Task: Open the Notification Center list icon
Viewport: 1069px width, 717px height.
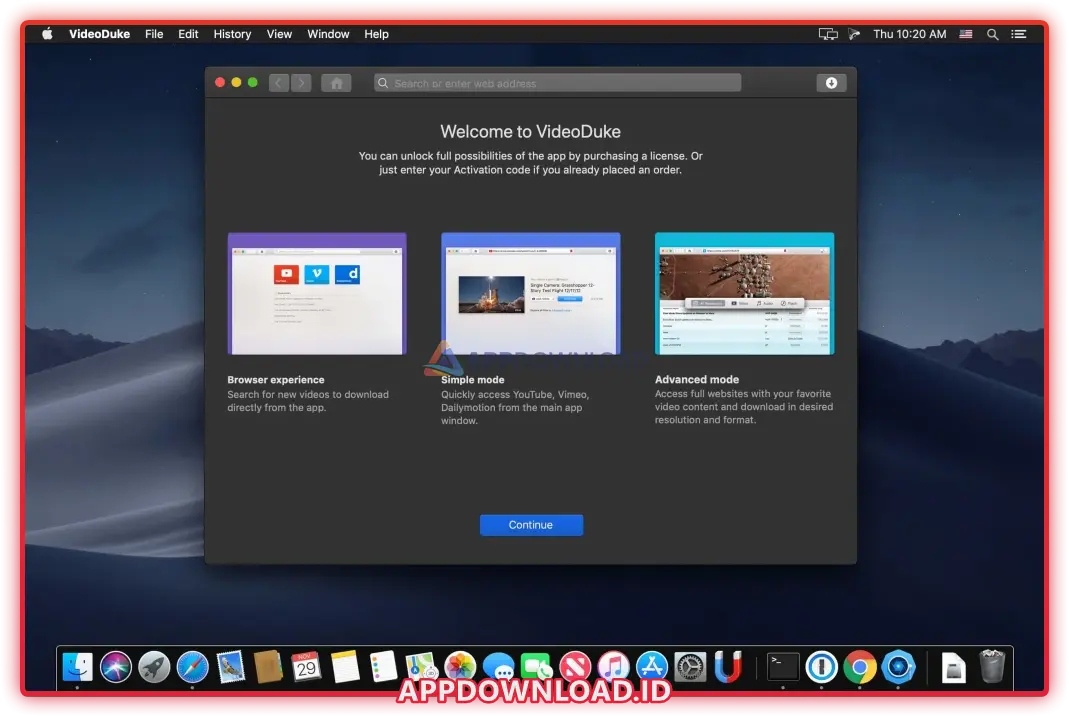Action: [1018, 34]
